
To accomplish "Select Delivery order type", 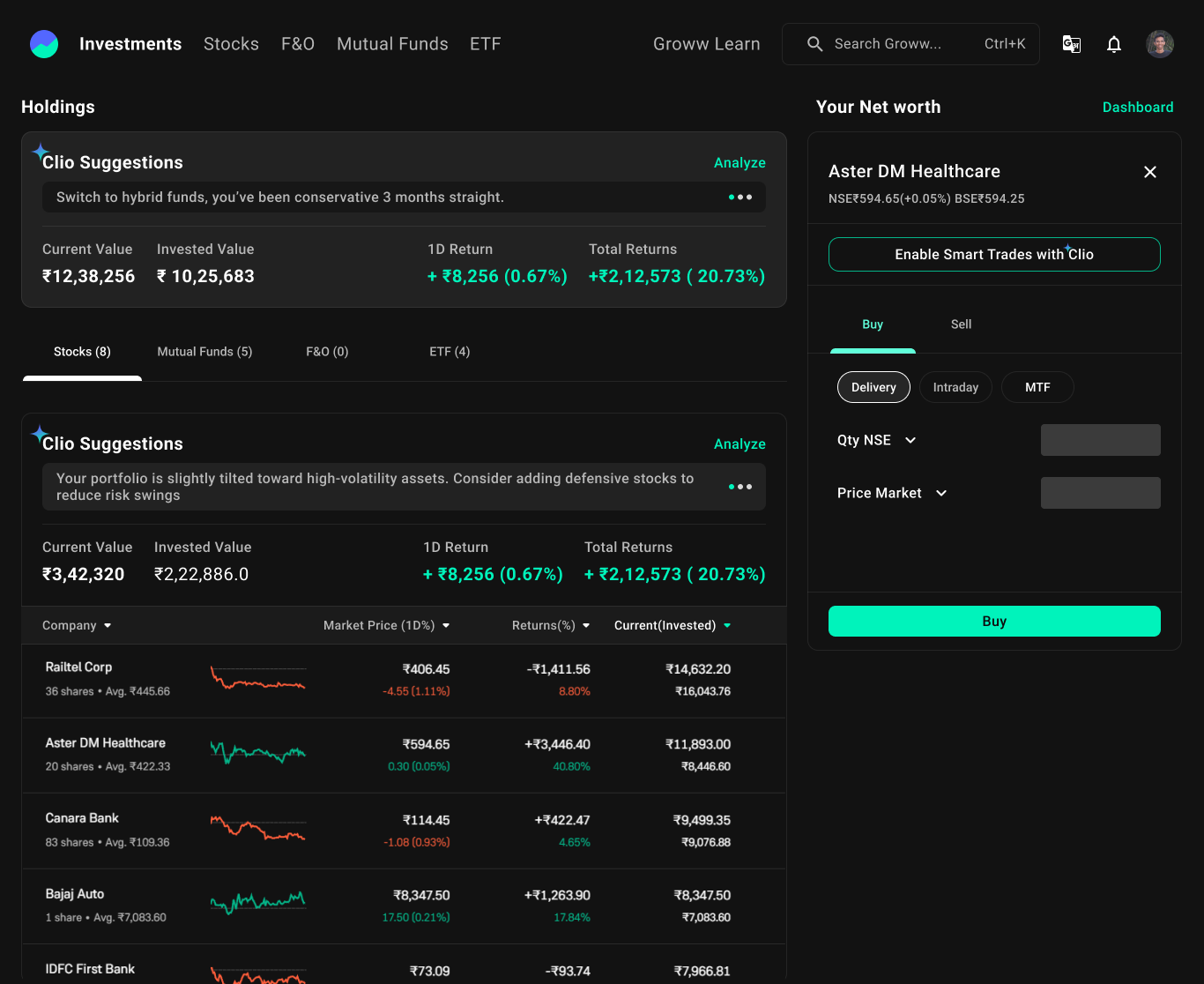I will point(873,387).
